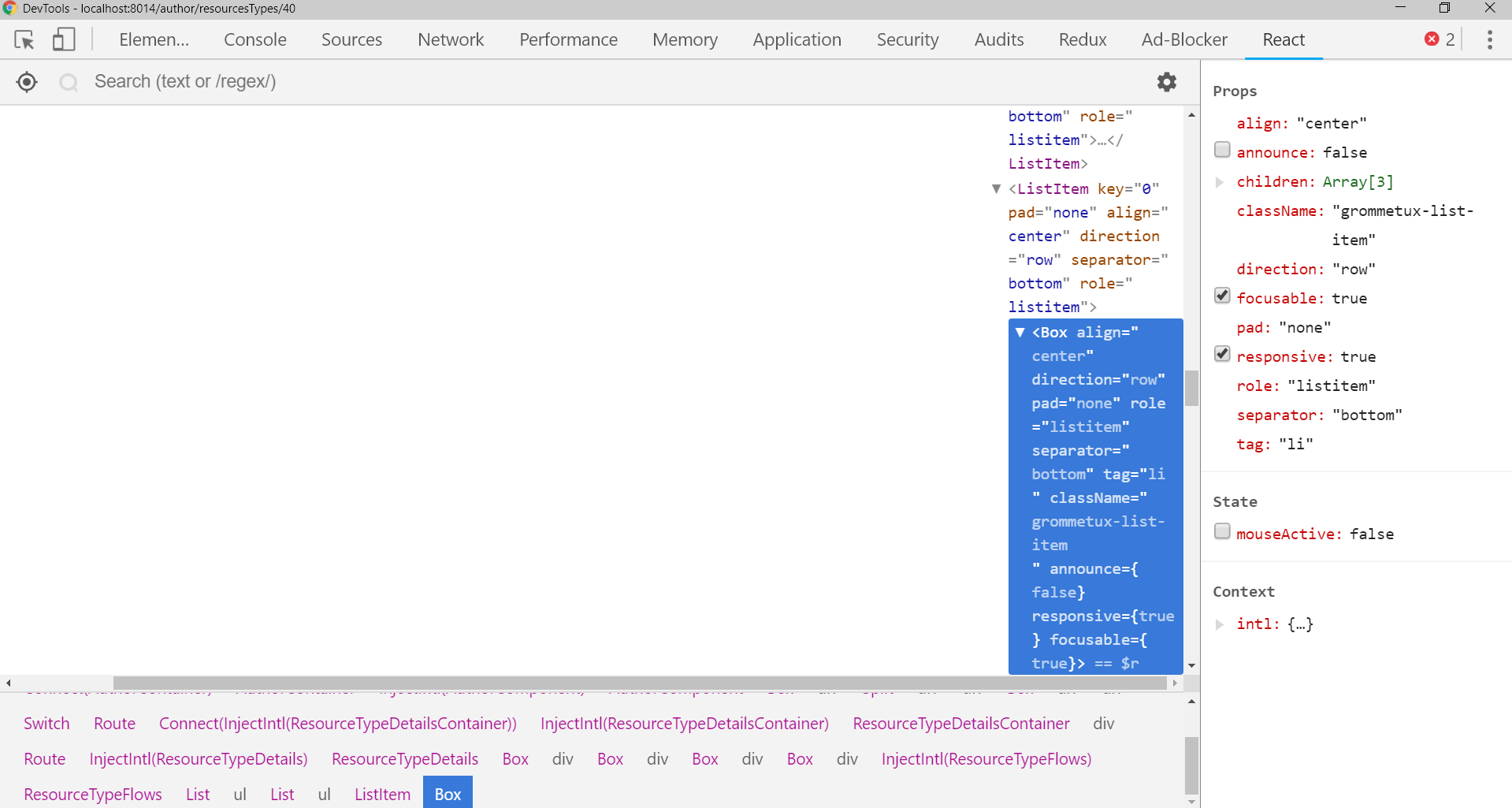The width and height of the screenshot is (1512, 808).
Task: Click the vertical tree scrollbar thumb
Action: coord(1191,388)
